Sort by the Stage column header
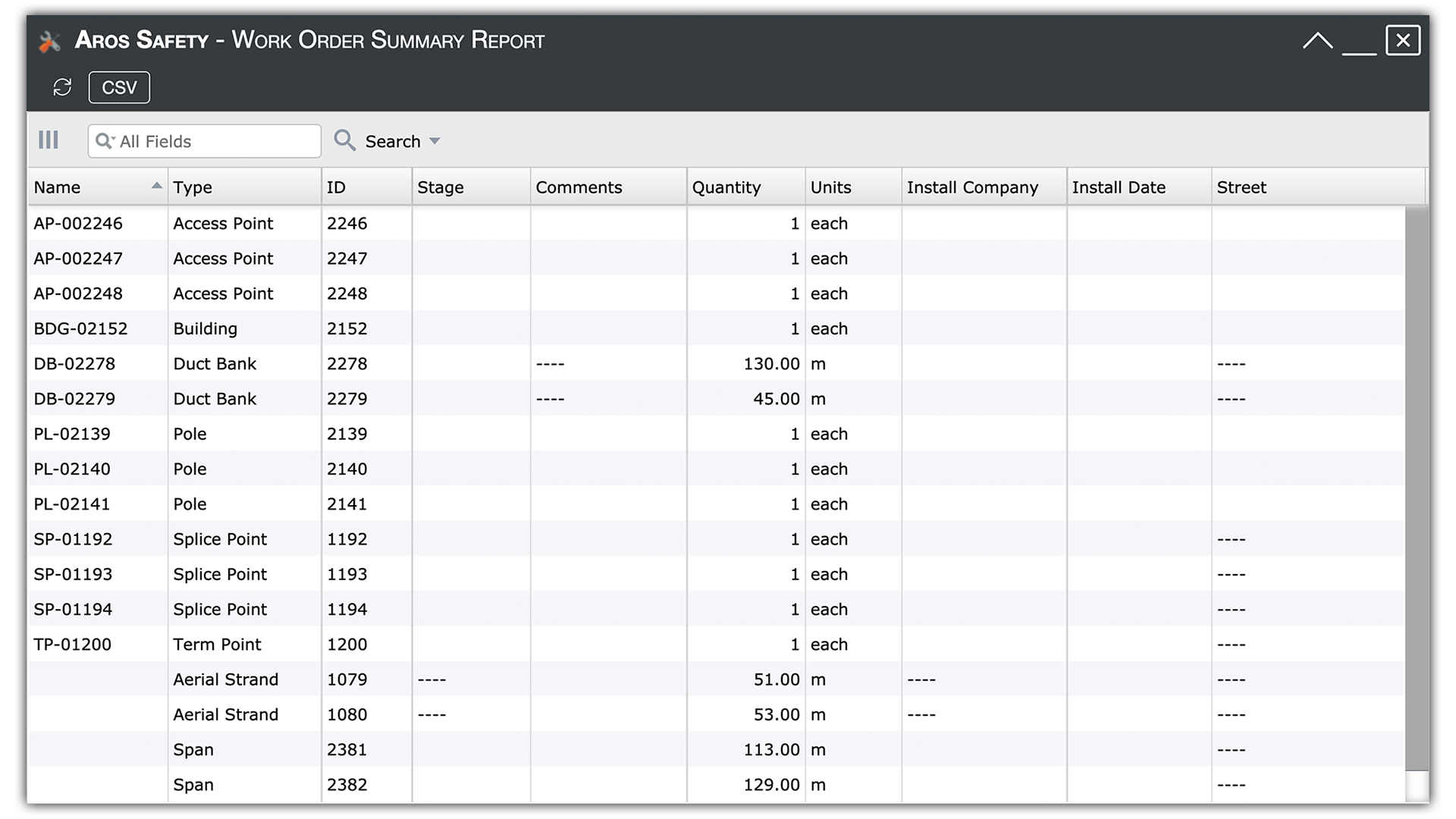Image resolution: width=1456 pixels, height=819 pixels. click(x=471, y=187)
